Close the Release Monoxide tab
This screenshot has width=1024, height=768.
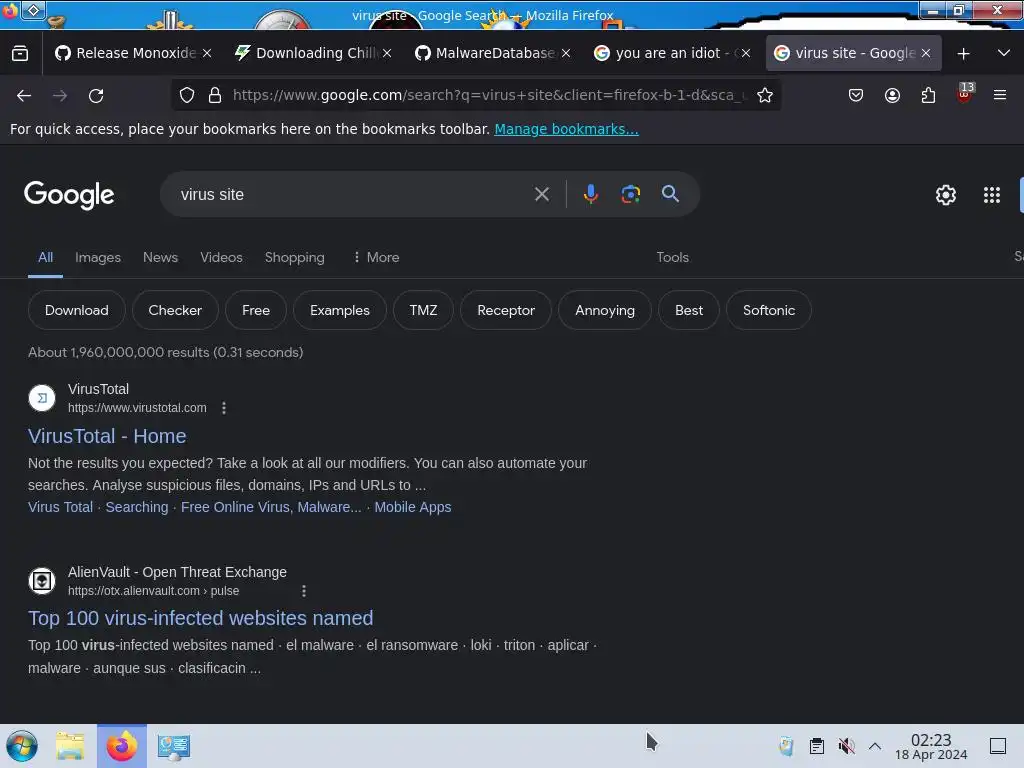coord(207,54)
